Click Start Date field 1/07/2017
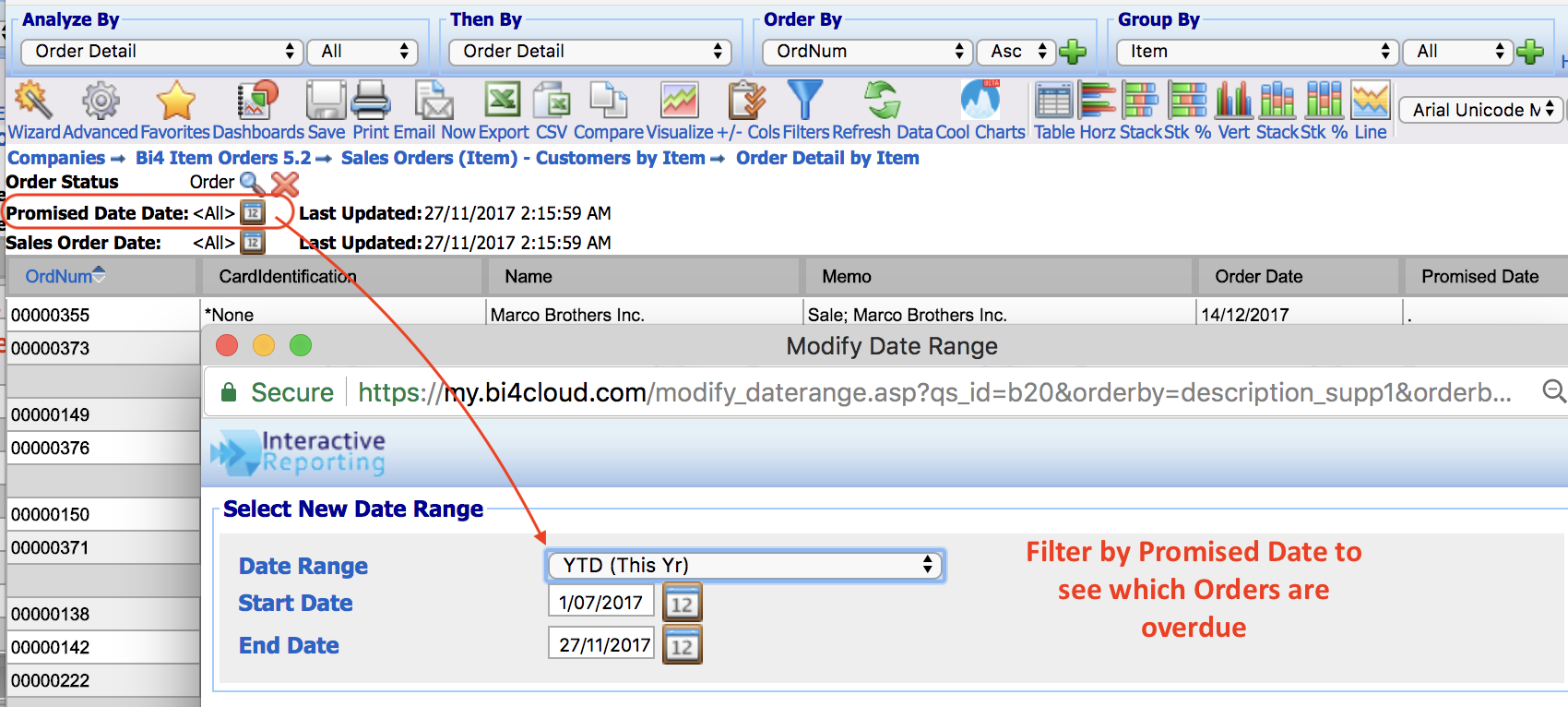1568x707 pixels. (601, 602)
